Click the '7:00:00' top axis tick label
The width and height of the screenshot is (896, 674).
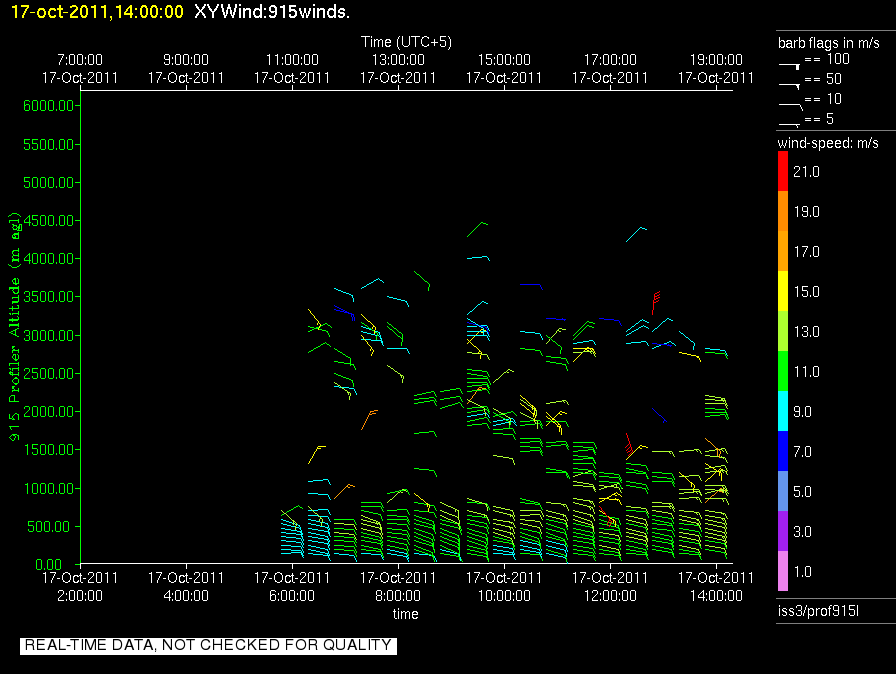pyautogui.click(x=80, y=59)
